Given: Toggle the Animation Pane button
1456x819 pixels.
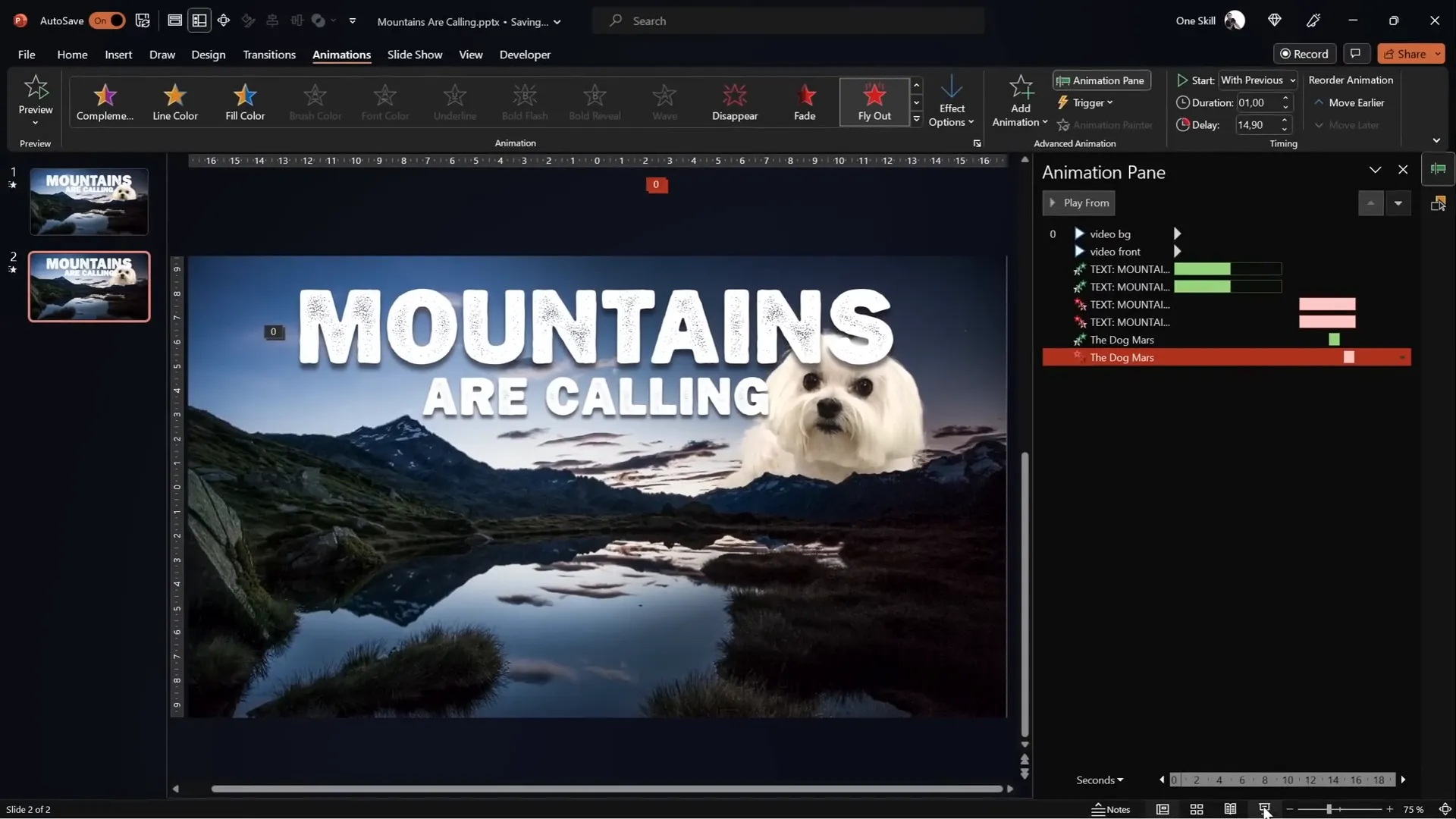Looking at the screenshot, I should (x=1101, y=80).
